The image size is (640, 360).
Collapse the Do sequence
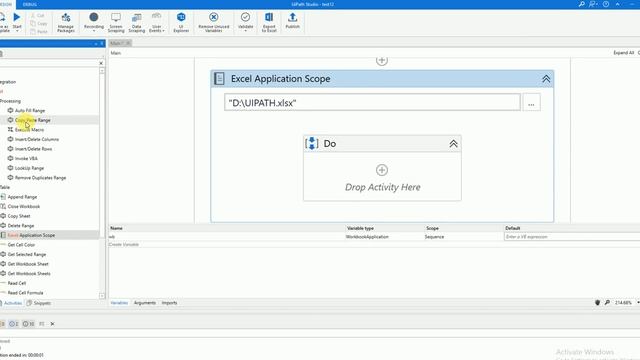click(453, 144)
